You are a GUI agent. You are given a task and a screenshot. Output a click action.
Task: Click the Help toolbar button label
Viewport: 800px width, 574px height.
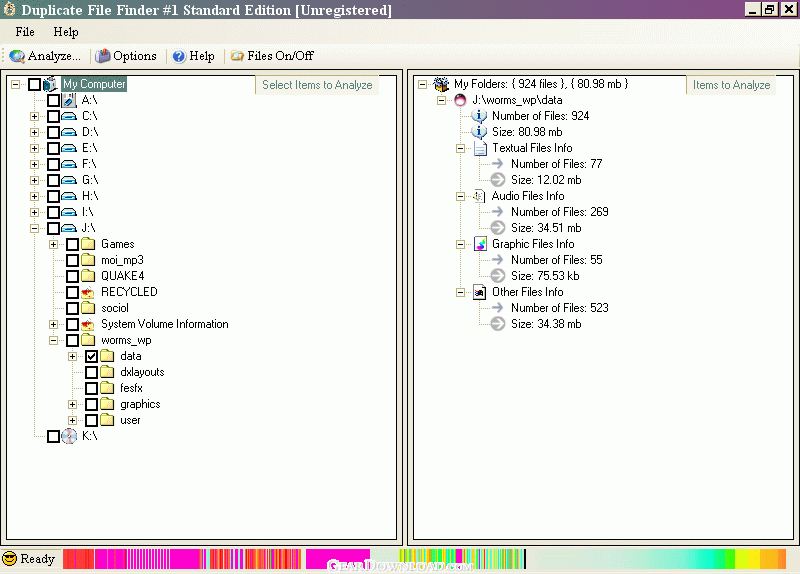pos(202,56)
